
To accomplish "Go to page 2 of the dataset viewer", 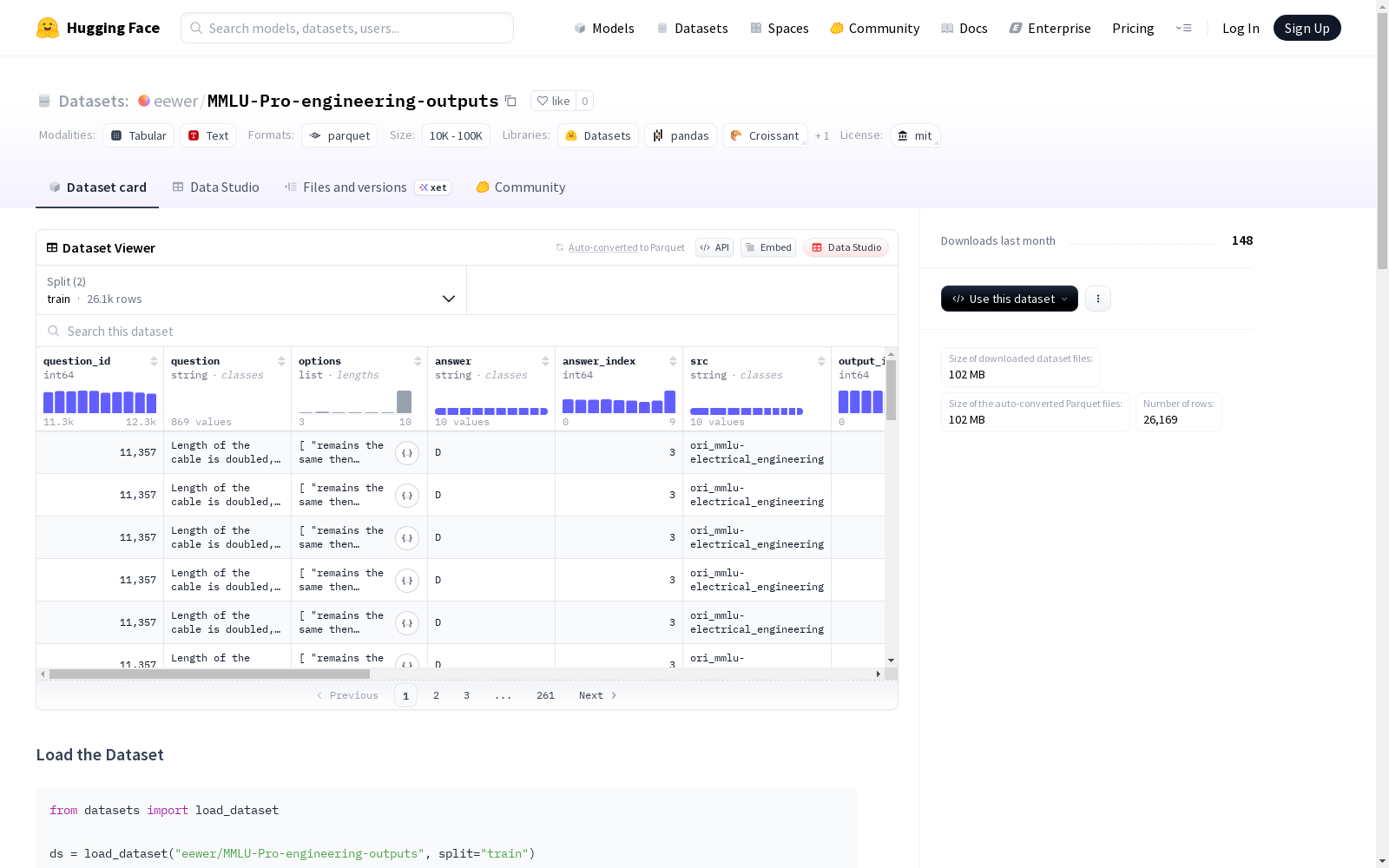I will pyautogui.click(x=436, y=695).
